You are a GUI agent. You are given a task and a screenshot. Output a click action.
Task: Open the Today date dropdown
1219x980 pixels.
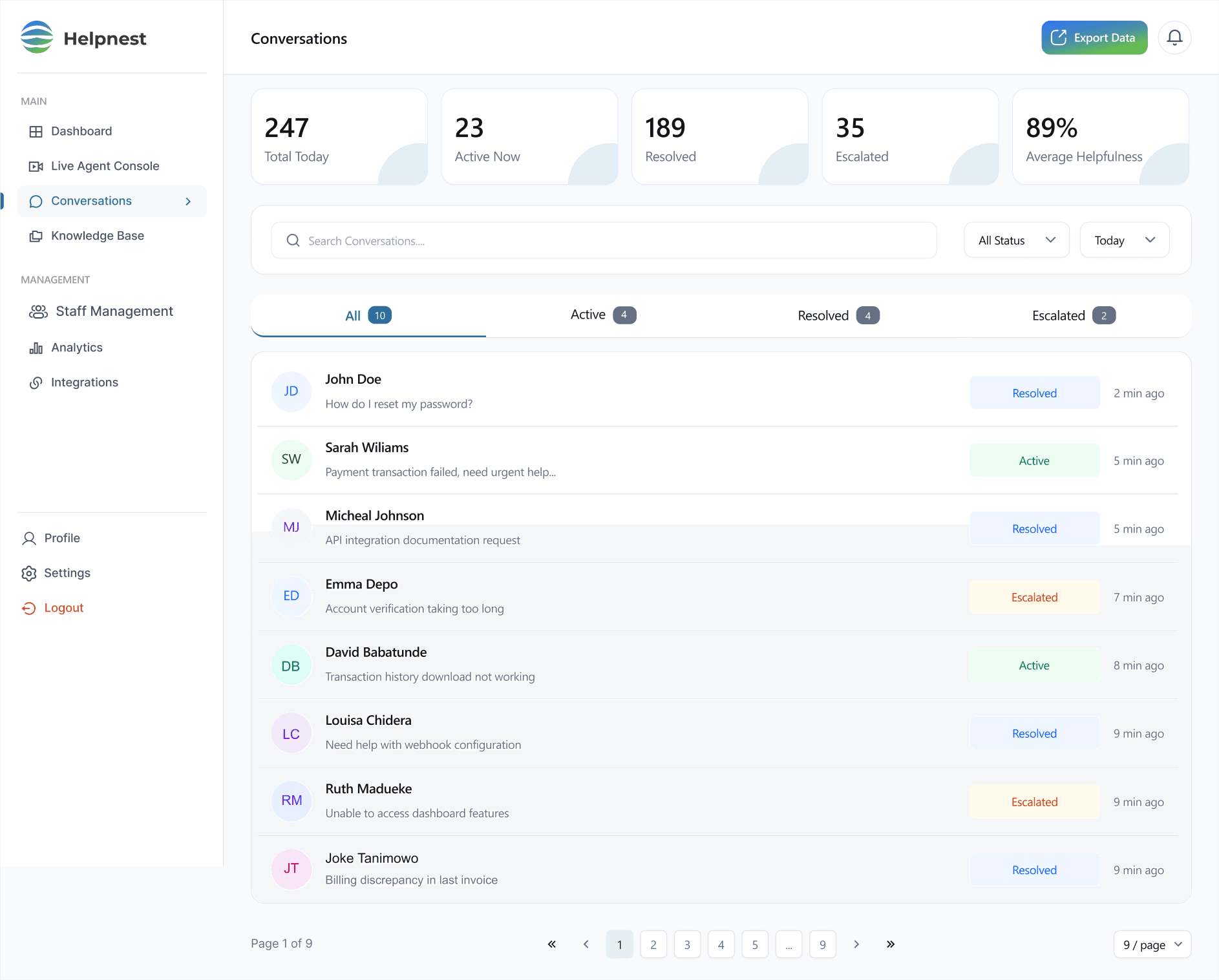pyautogui.click(x=1125, y=240)
